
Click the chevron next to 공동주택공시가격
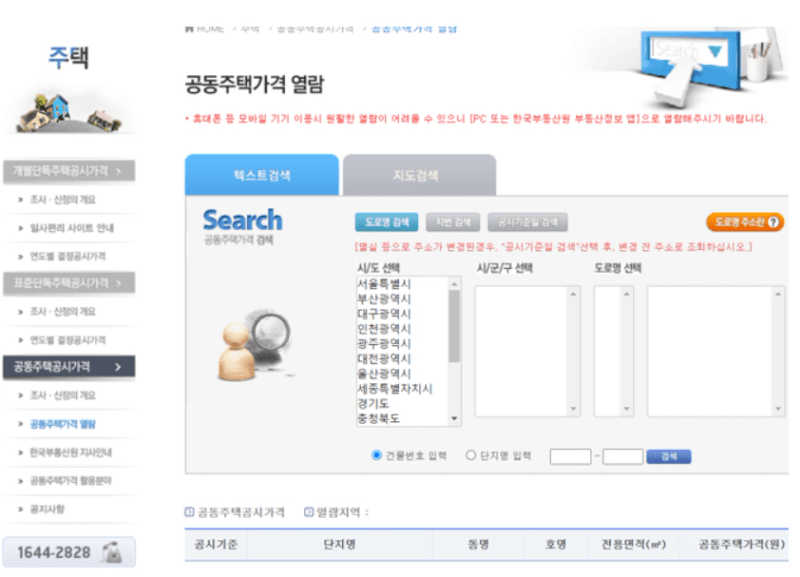(x=118, y=367)
